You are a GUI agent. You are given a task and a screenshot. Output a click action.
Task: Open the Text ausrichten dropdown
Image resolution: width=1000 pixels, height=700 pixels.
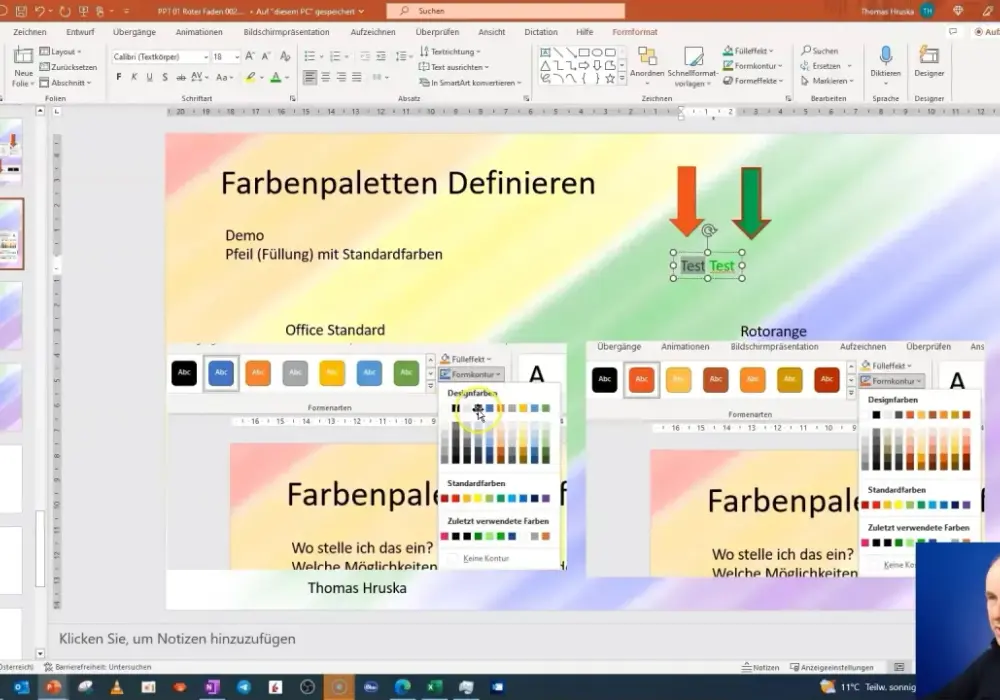click(x=454, y=67)
